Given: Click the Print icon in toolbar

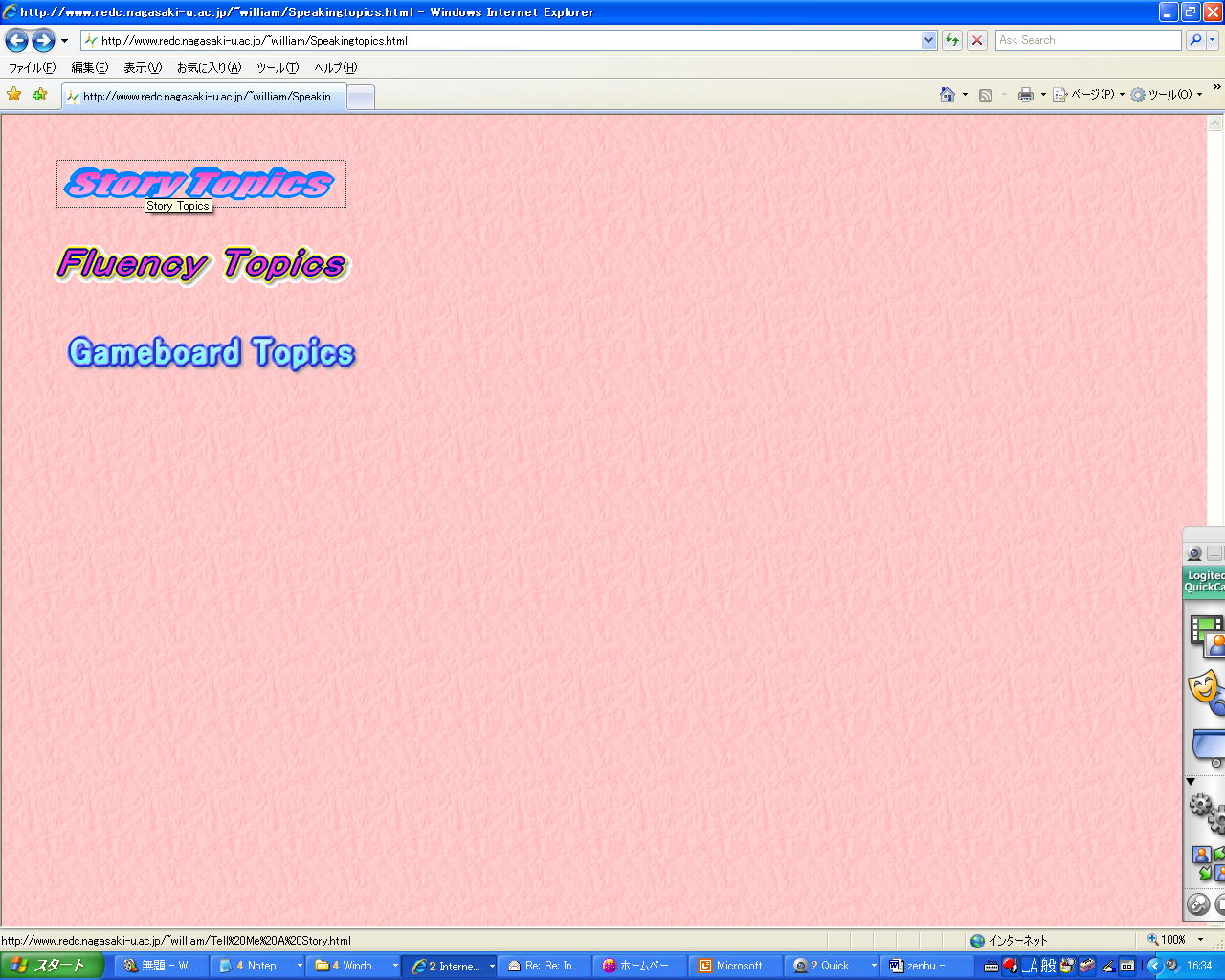Looking at the screenshot, I should 1026,95.
